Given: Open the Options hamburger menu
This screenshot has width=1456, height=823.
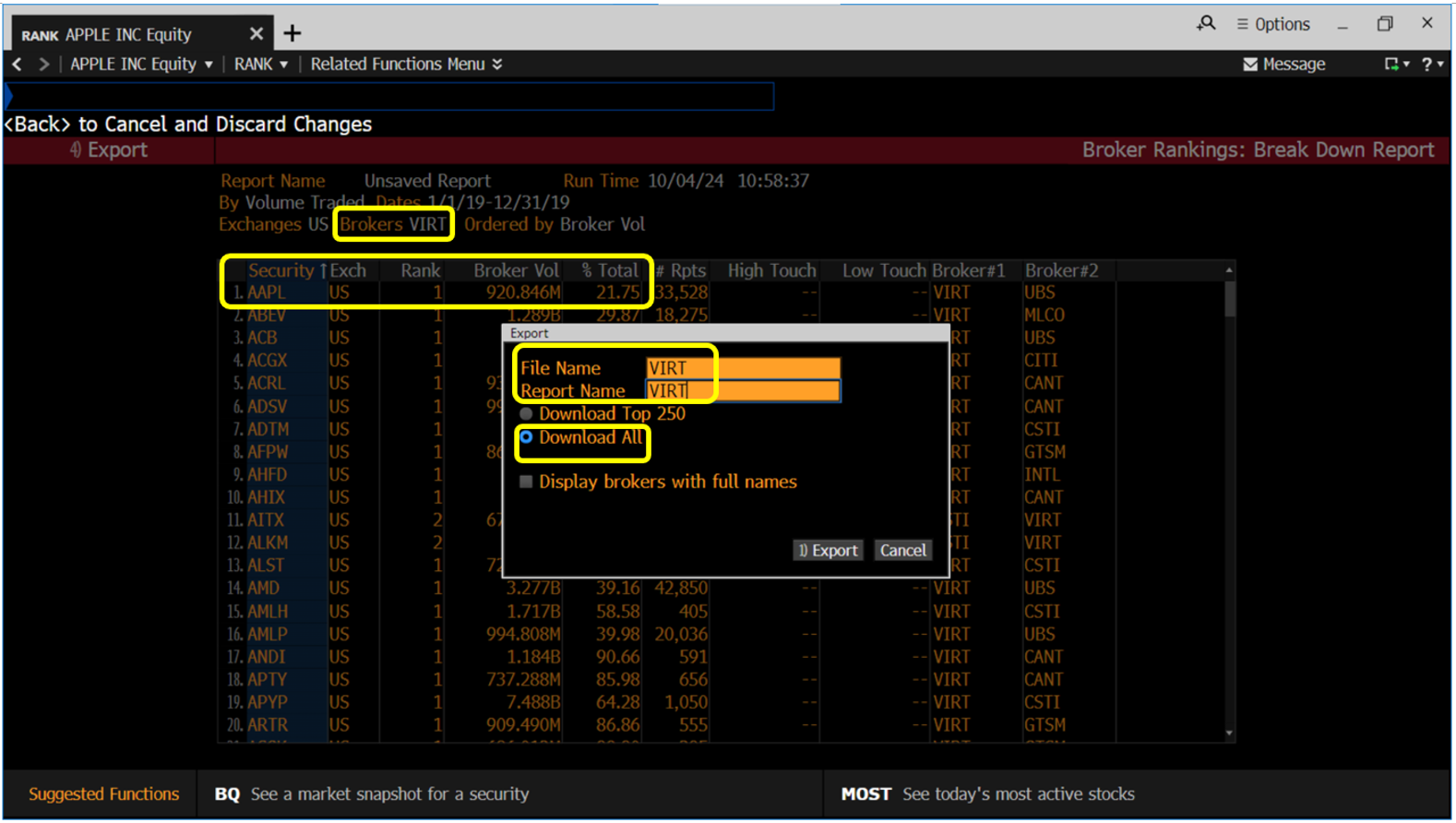Looking at the screenshot, I should [1273, 24].
